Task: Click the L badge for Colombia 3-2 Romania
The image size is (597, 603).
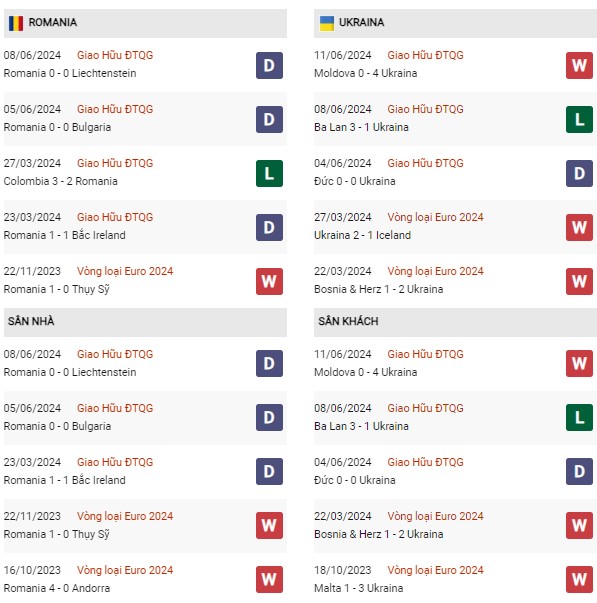Action: point(269,173)
